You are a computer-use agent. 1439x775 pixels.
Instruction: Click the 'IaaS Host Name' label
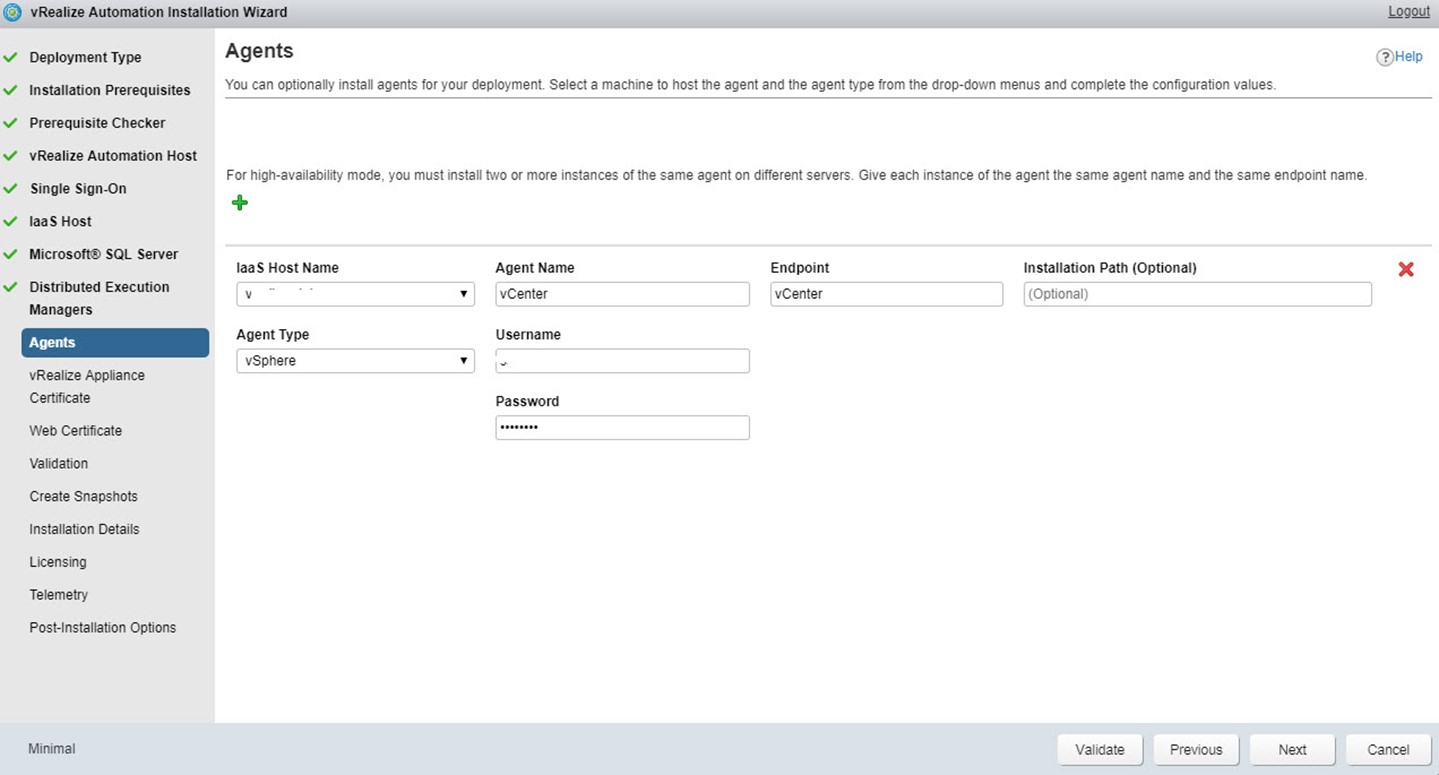(x=288, y=268)
